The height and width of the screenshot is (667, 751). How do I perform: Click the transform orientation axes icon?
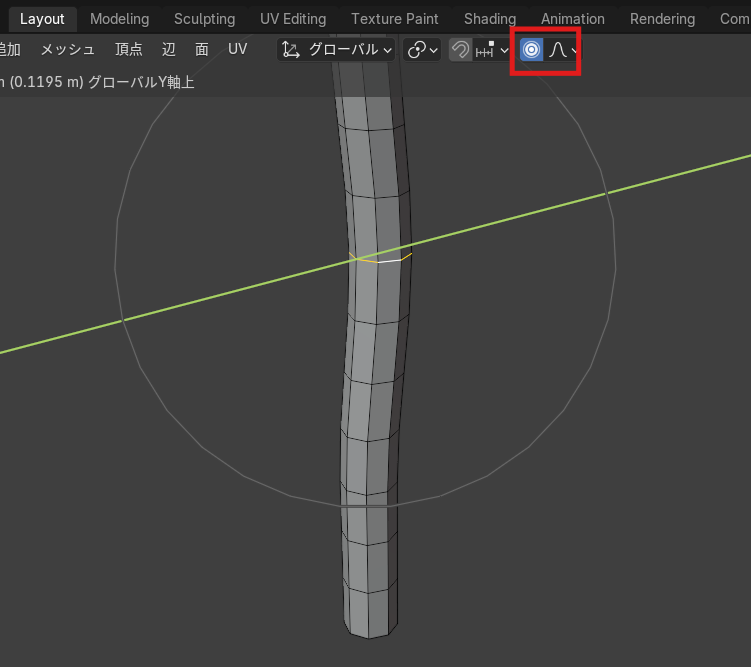tap(291, 49)
